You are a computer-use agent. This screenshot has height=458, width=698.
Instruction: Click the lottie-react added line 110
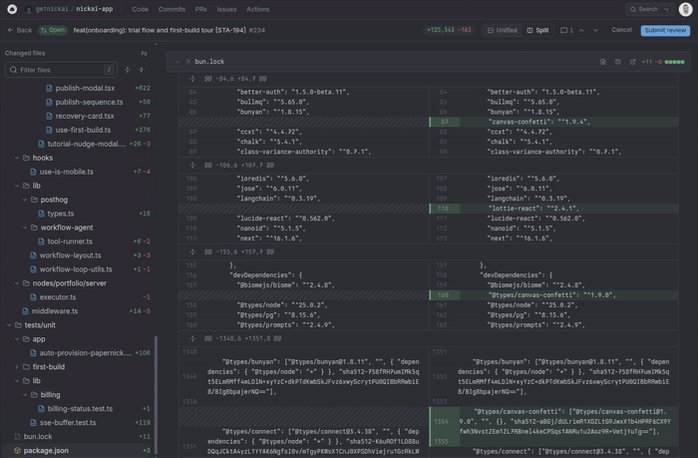(x=554, y=208)
